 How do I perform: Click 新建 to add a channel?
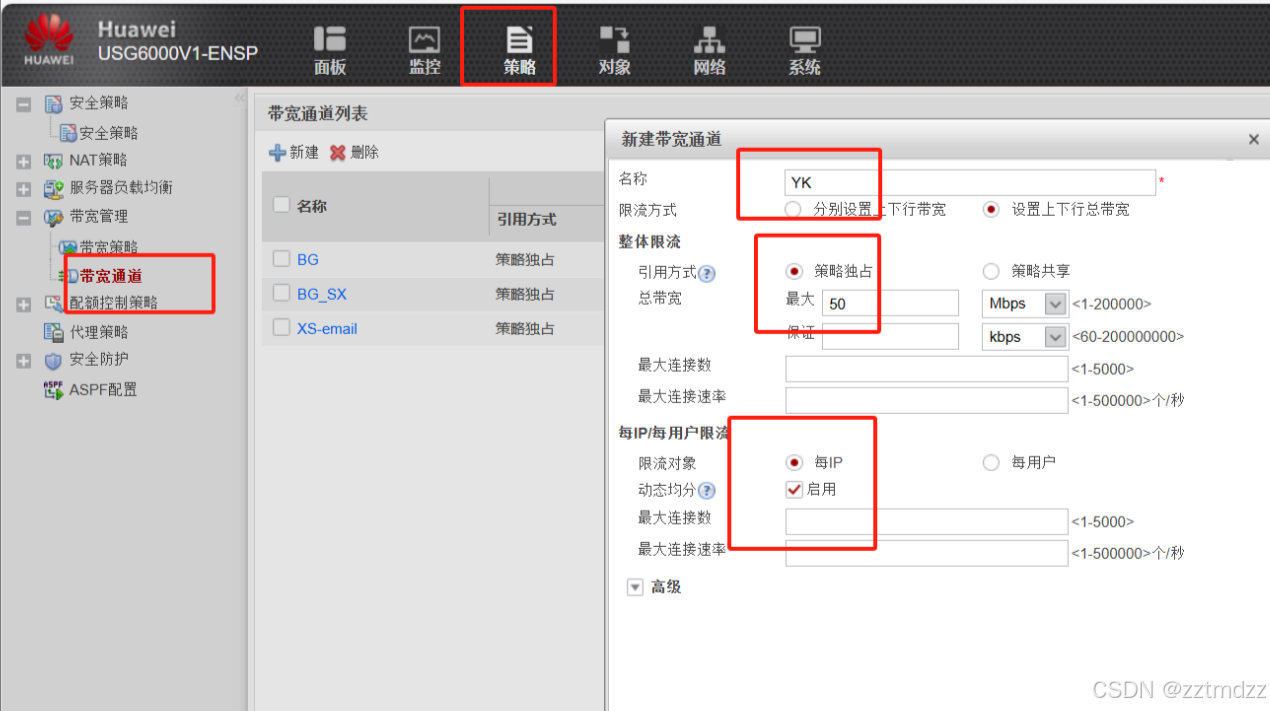click(x=294, y=153)
